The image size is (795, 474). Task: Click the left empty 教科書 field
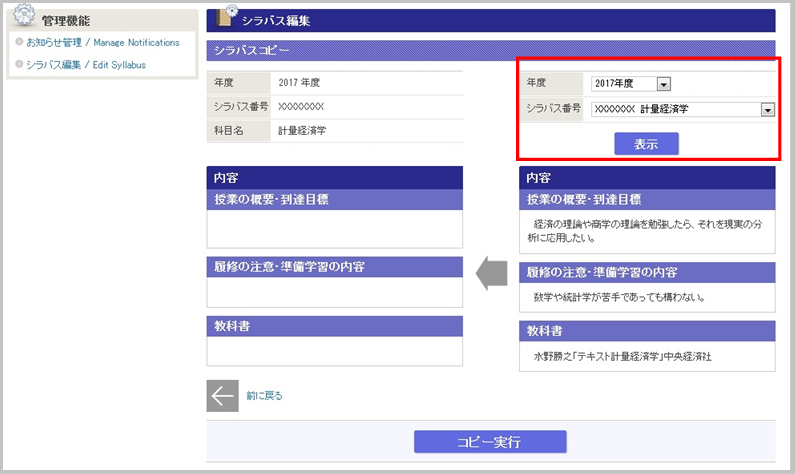click(x=335, y=351)
